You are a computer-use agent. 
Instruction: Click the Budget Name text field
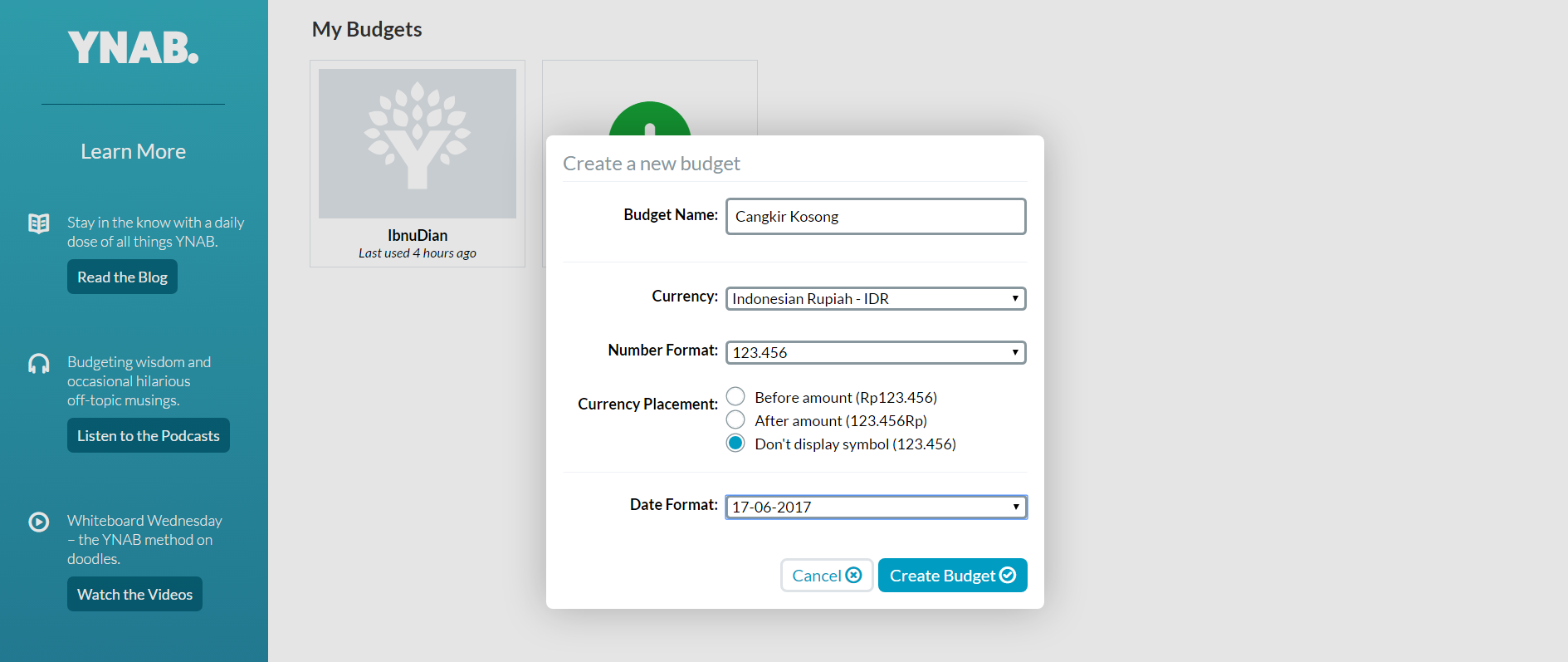pos(876,217)
